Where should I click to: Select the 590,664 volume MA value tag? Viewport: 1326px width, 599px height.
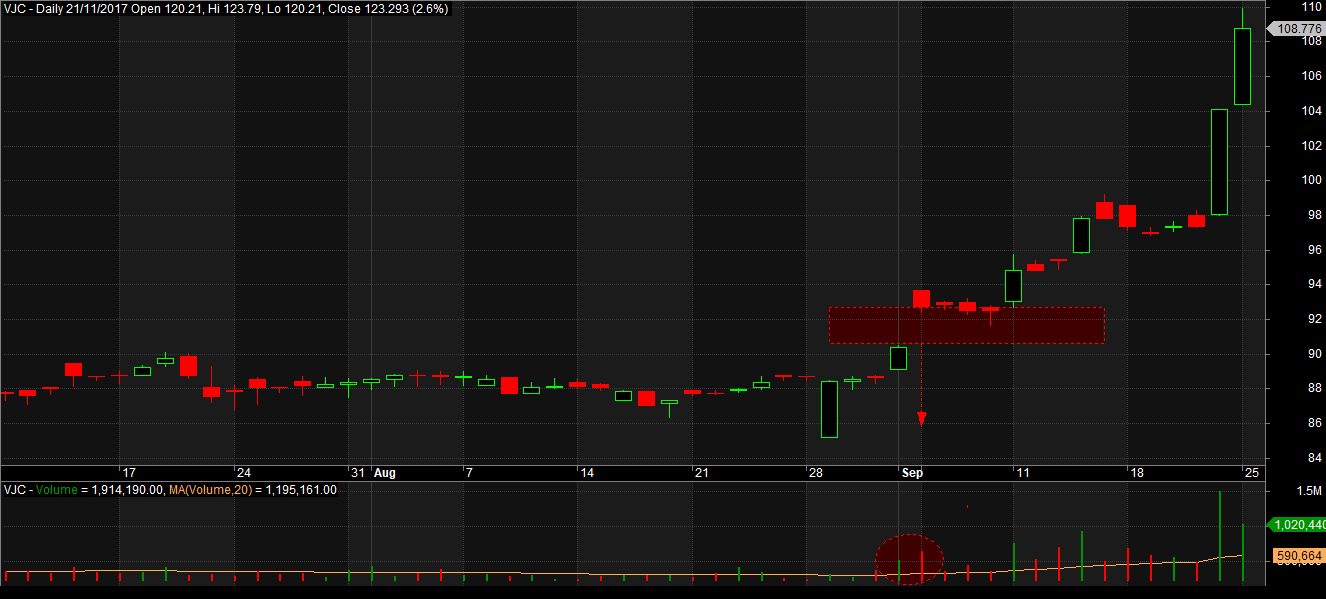click(x=1299, y=556)
